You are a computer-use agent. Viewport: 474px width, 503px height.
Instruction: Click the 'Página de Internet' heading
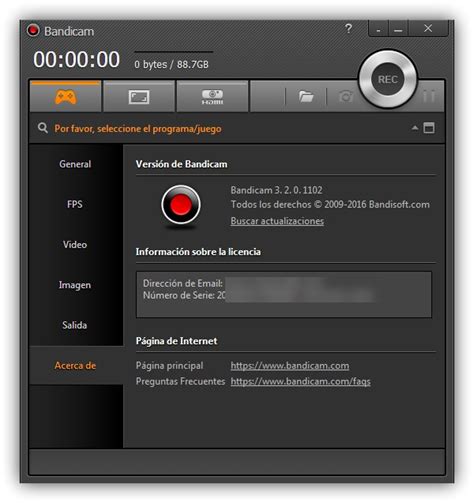tap(176, 341)
